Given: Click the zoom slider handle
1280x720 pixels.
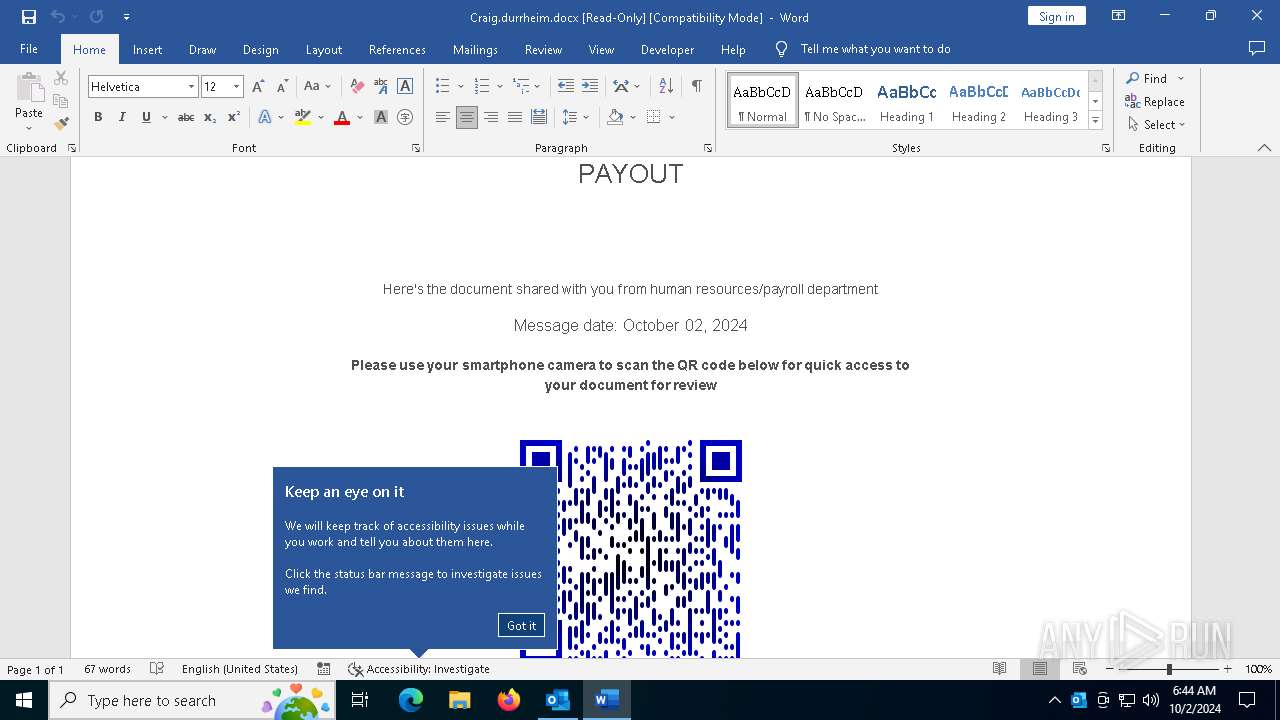Looking at the screenshot, I should pos(1169,669).
